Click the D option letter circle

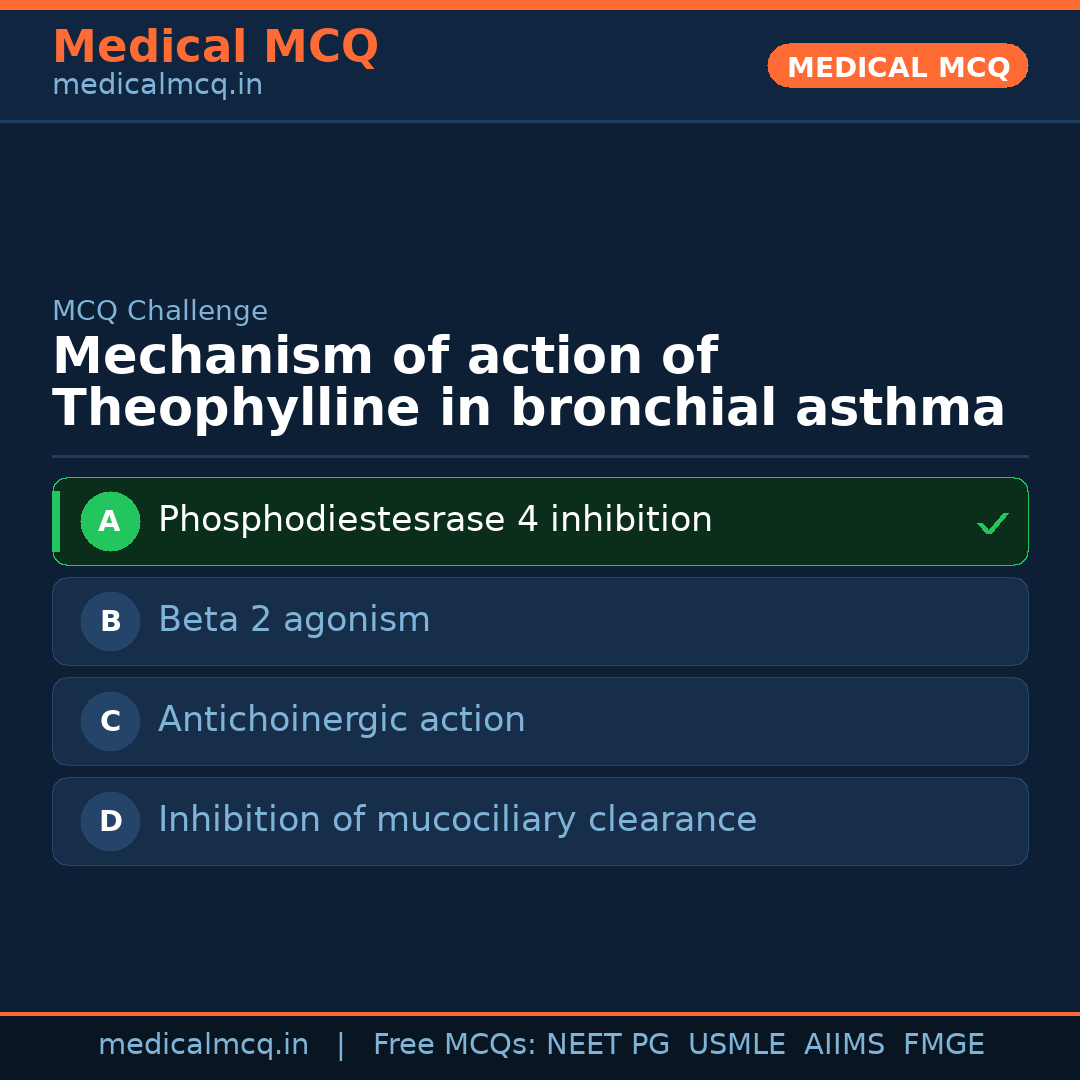[x=110, y=821]
